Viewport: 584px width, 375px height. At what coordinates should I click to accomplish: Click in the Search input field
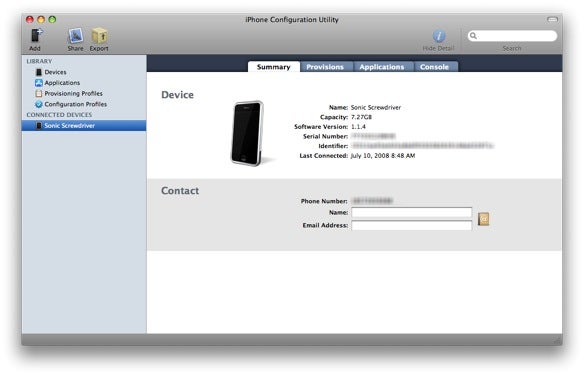[512, 36]
